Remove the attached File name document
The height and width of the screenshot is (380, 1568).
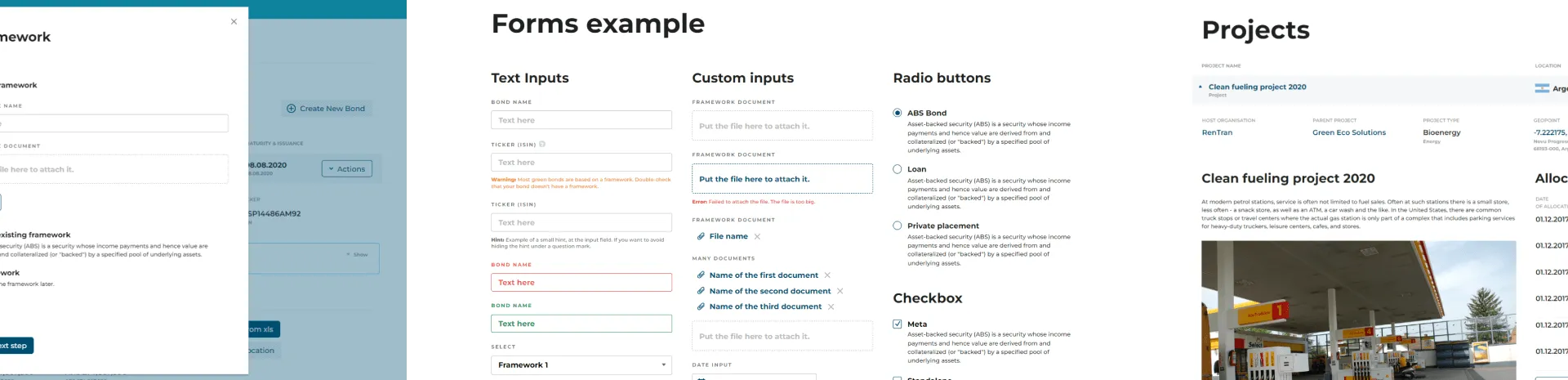coord(757,236)
